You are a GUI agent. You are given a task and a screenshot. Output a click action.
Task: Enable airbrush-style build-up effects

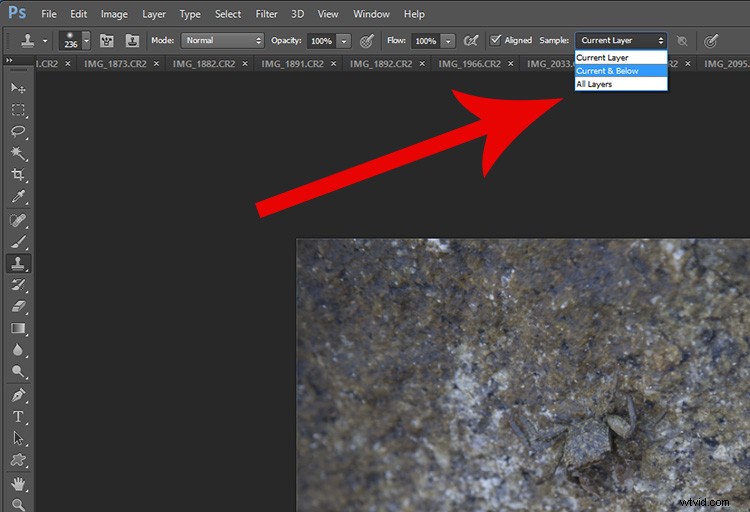471,41
